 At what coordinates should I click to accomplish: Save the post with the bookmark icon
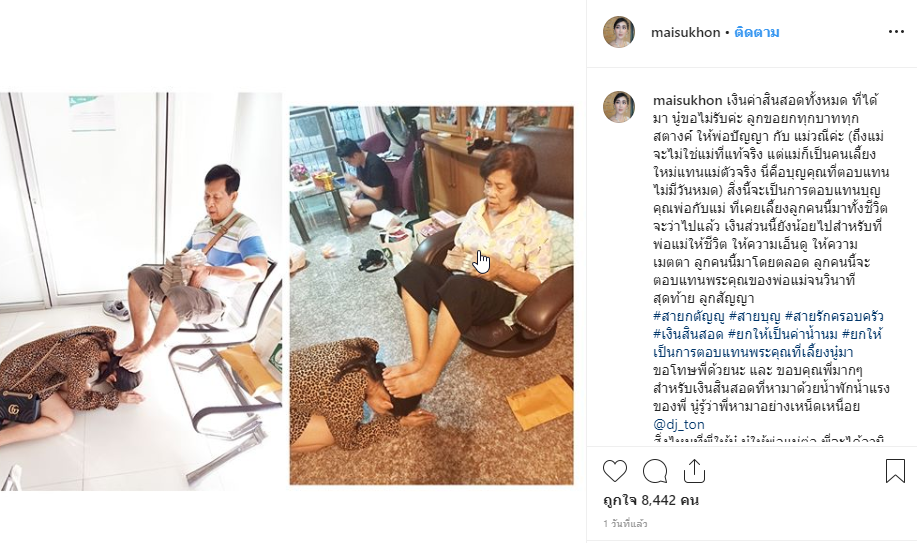click(895, 470)
